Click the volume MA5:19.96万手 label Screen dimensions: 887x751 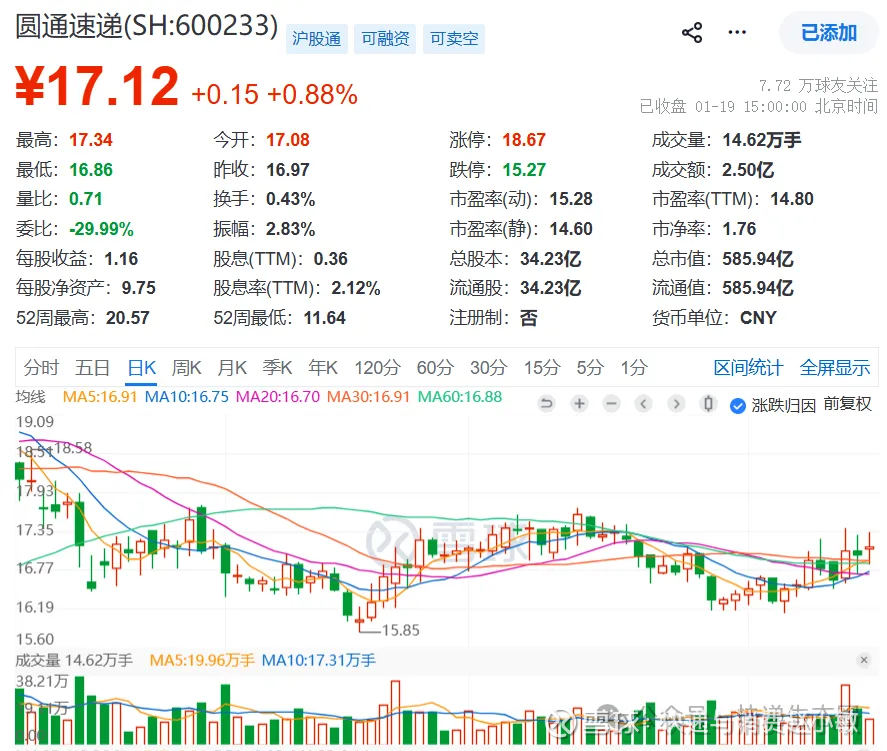coord(202,660)
